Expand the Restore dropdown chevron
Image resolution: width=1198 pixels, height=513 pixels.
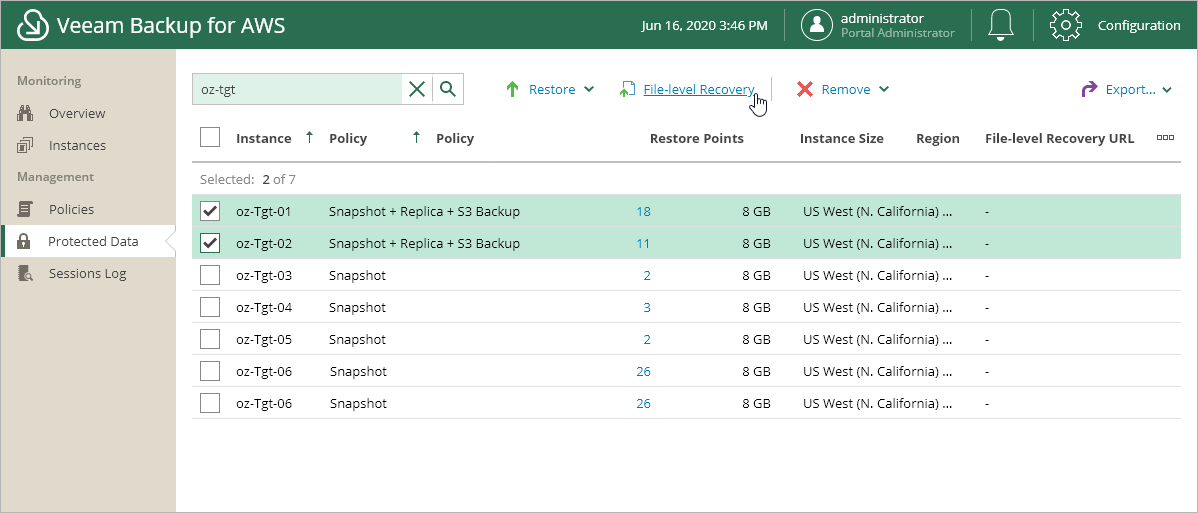tap(589, 89)
